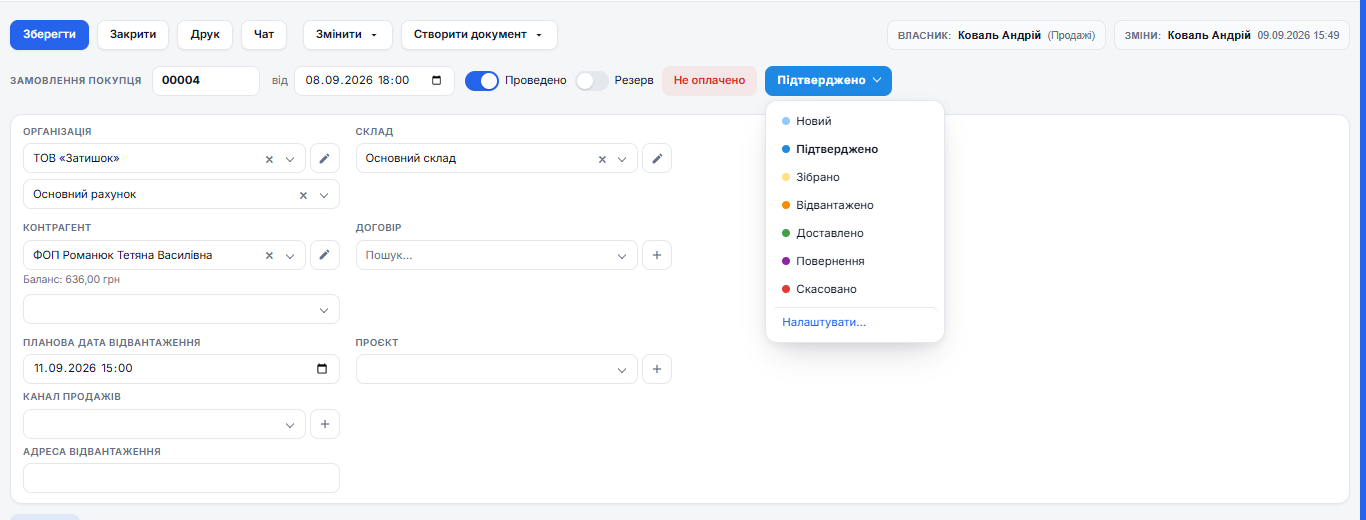Click the Друк button
The image size is (1366, 520).
tap(205, 35)
